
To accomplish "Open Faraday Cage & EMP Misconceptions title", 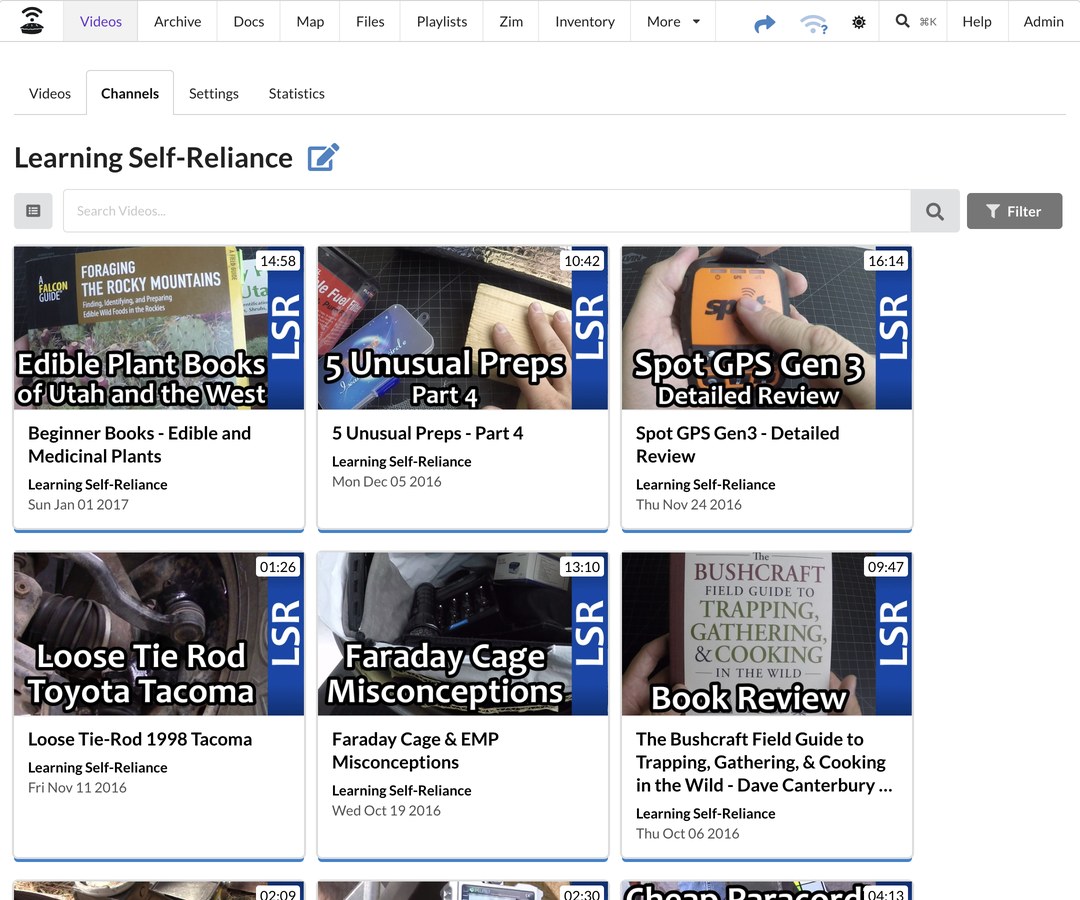I will [x=415, y=751].
